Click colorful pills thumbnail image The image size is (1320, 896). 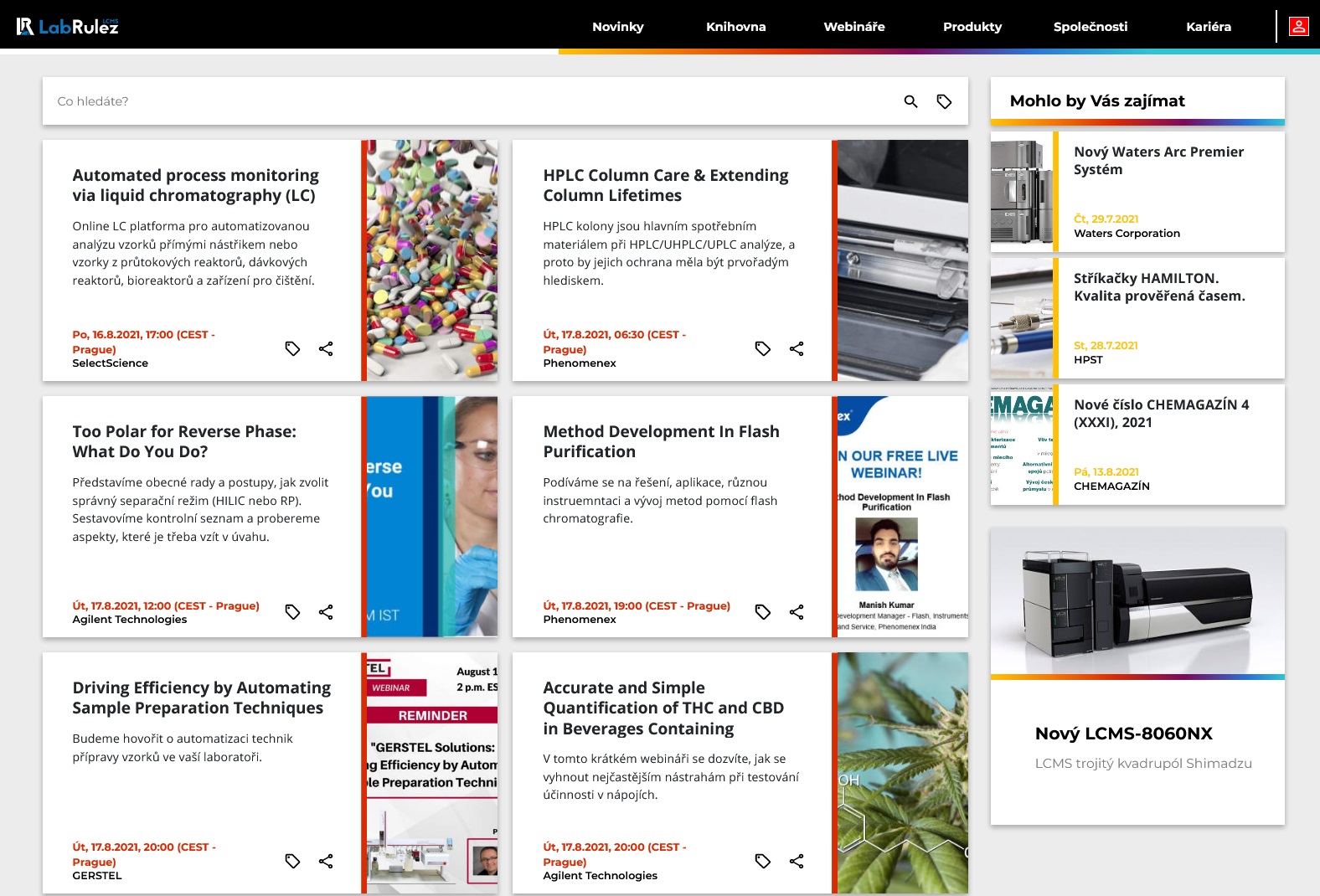(431, 260)
